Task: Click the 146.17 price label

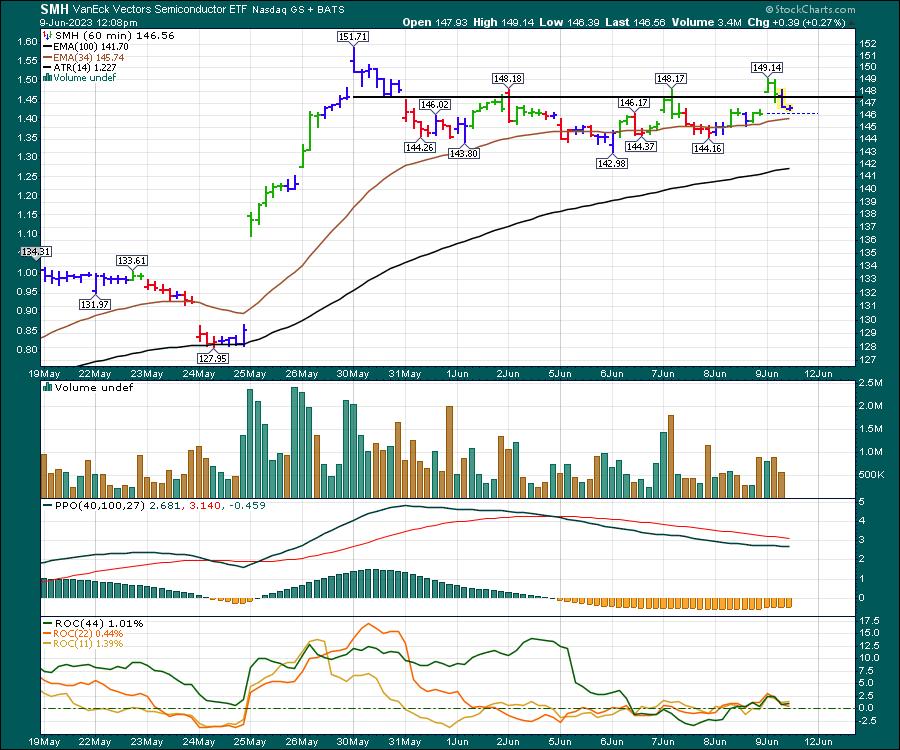Action: tap(633, 103)
